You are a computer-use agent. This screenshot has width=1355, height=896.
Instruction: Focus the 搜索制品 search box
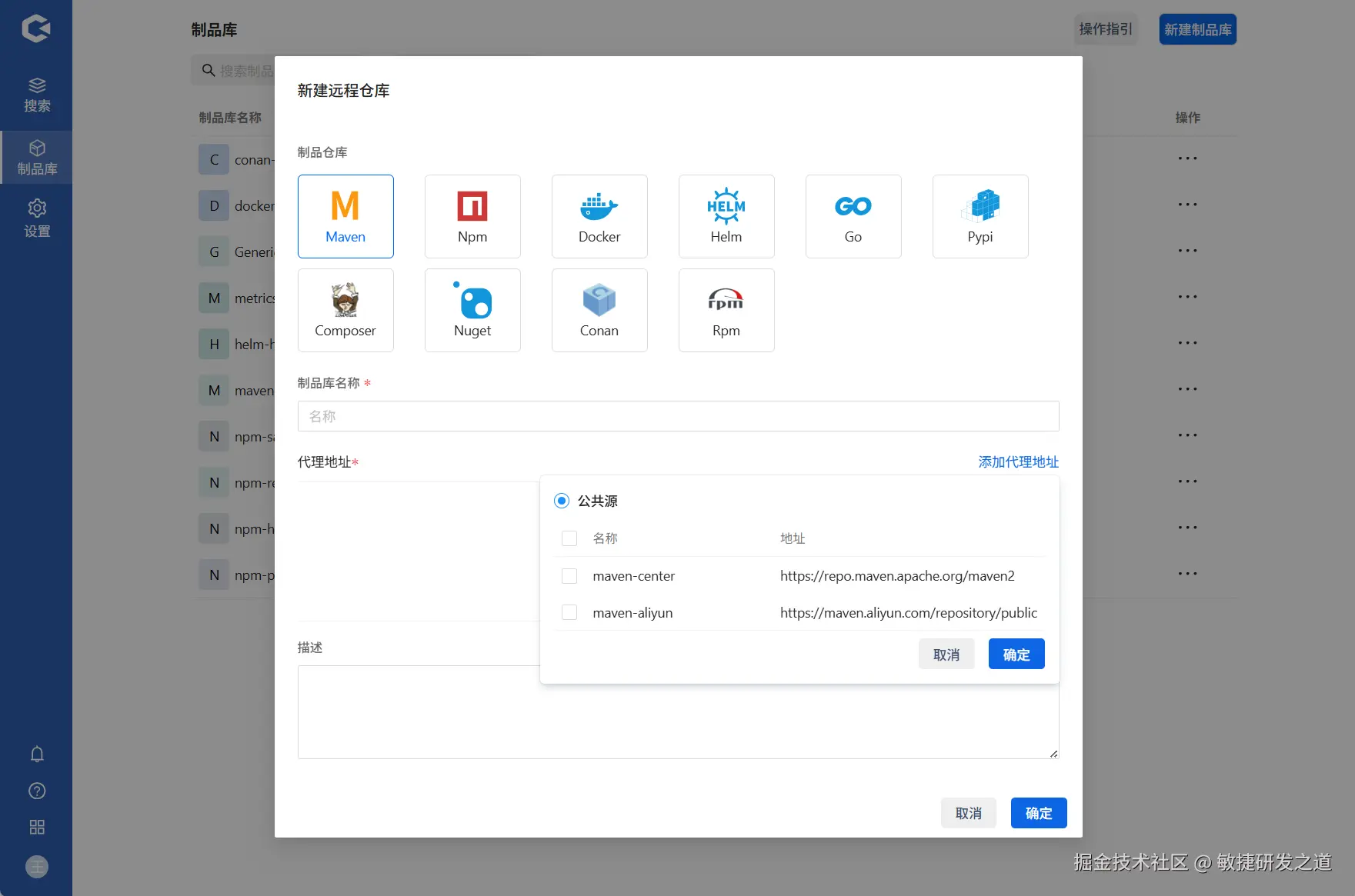click(x=234, y=71)
